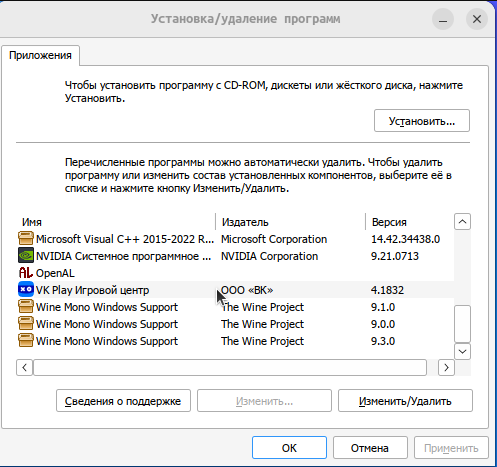497x467 pixels.
Task: Confirm with the OK button
Action: point(289,448)
